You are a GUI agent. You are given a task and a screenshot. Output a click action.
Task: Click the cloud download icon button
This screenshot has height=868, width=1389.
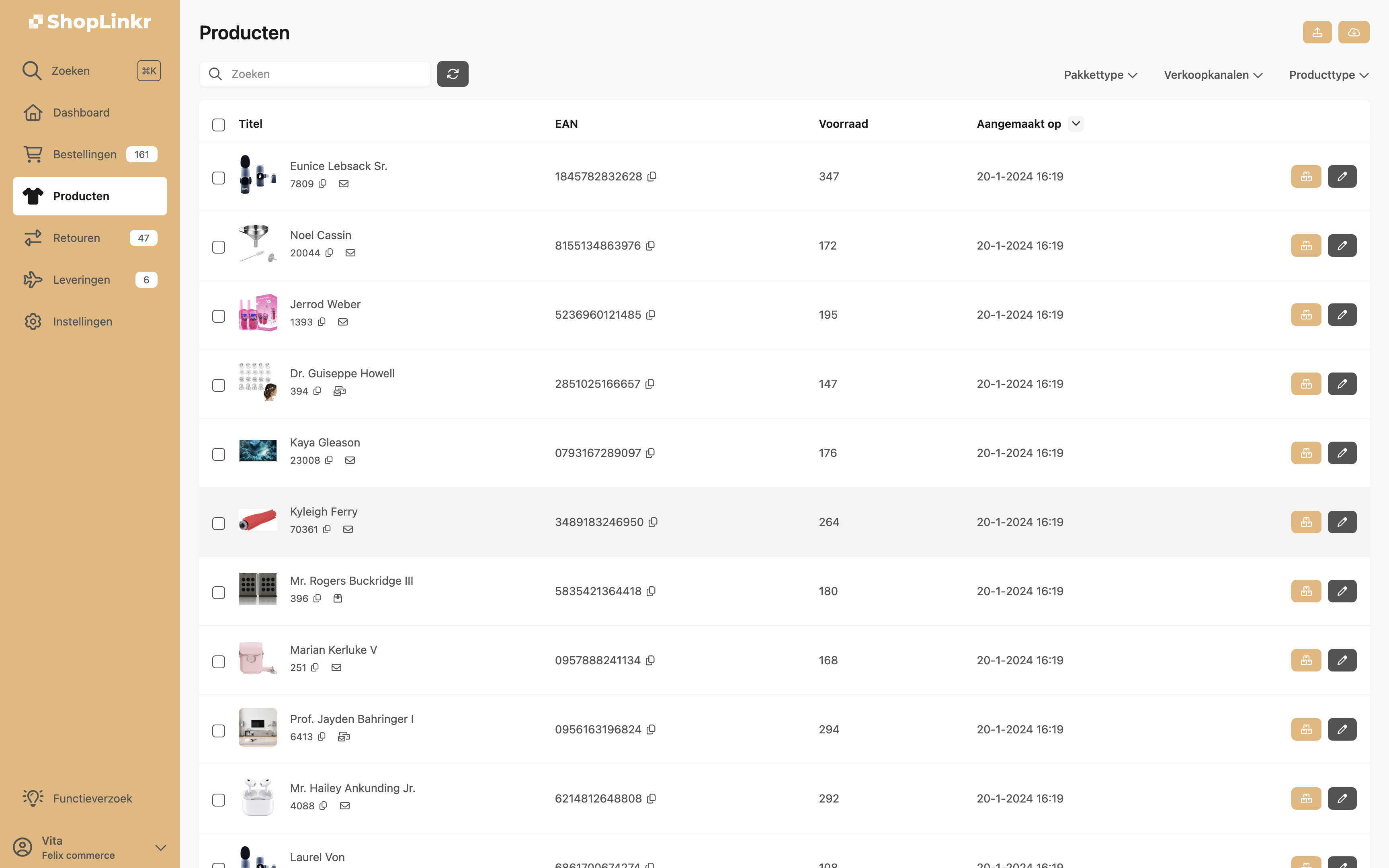click(1353, 32)
